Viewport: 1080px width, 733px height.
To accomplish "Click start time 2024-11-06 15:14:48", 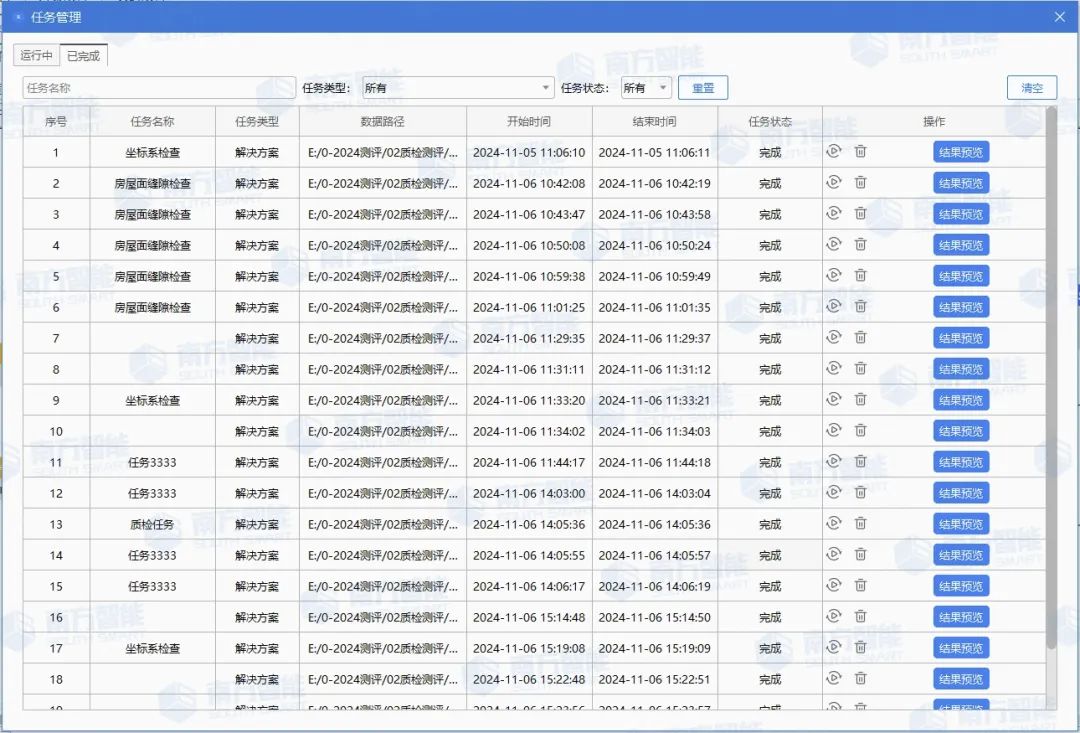I will point(529,617).
